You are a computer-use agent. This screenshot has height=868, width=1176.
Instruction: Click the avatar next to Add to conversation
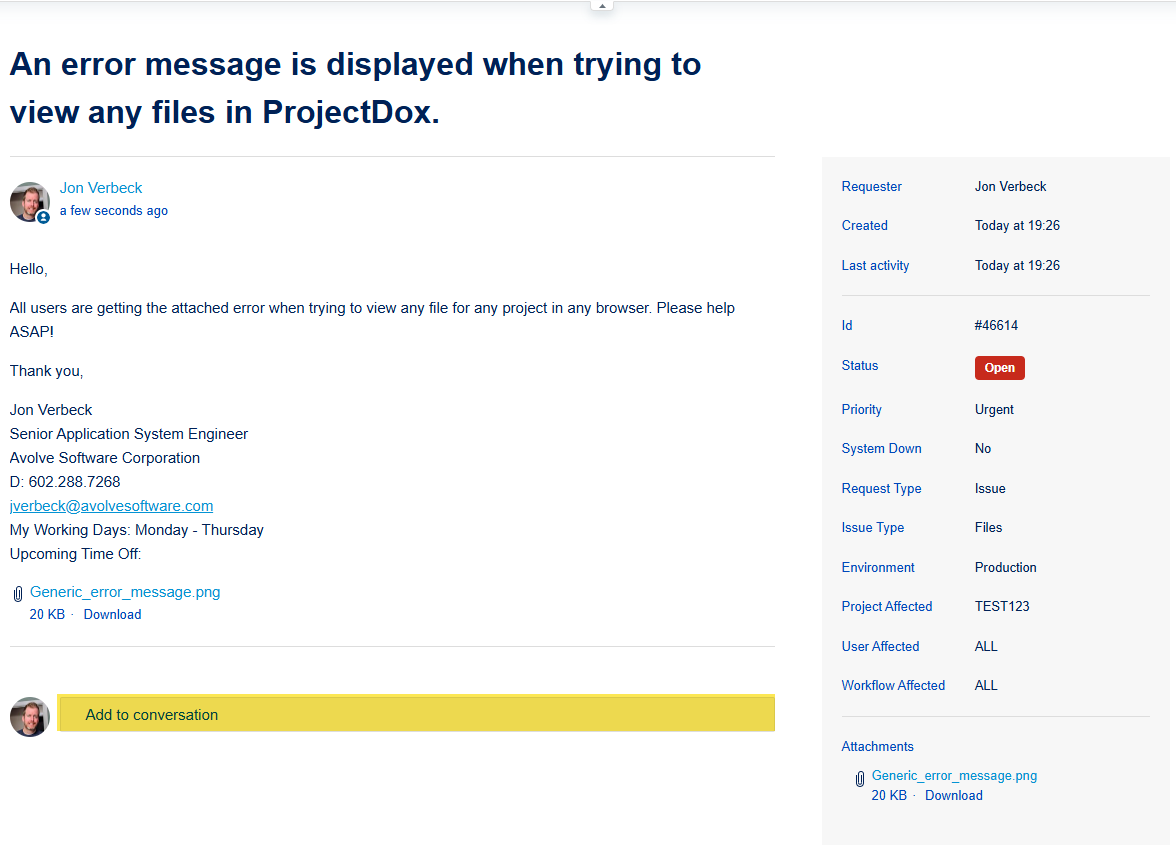[30, 716]
